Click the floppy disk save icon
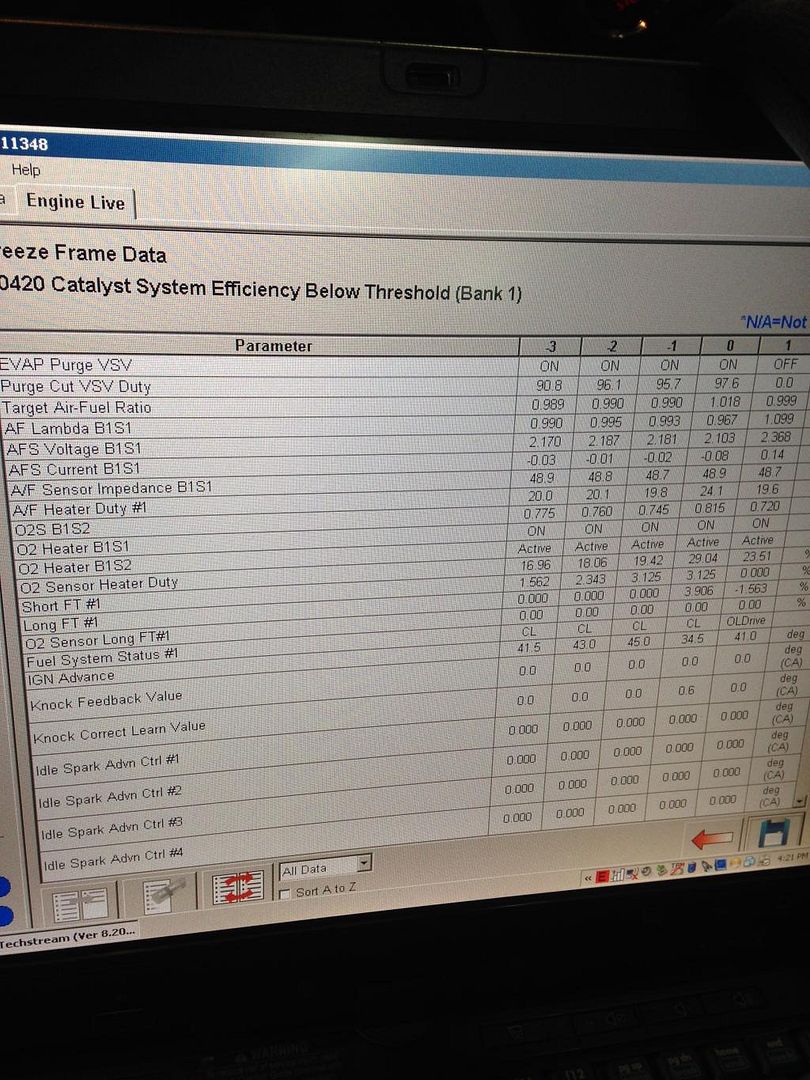 (772, 833)
